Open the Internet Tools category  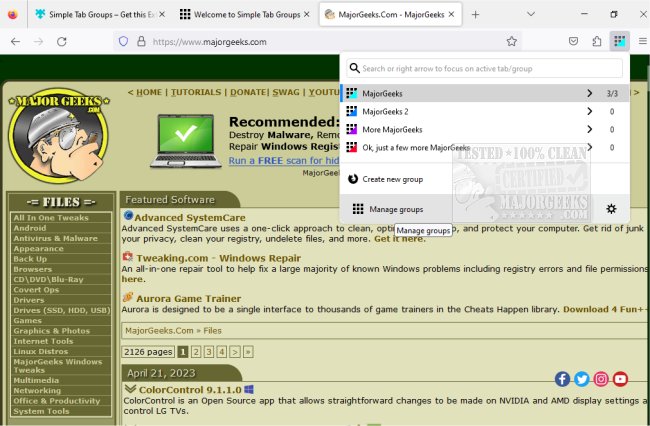43,341
